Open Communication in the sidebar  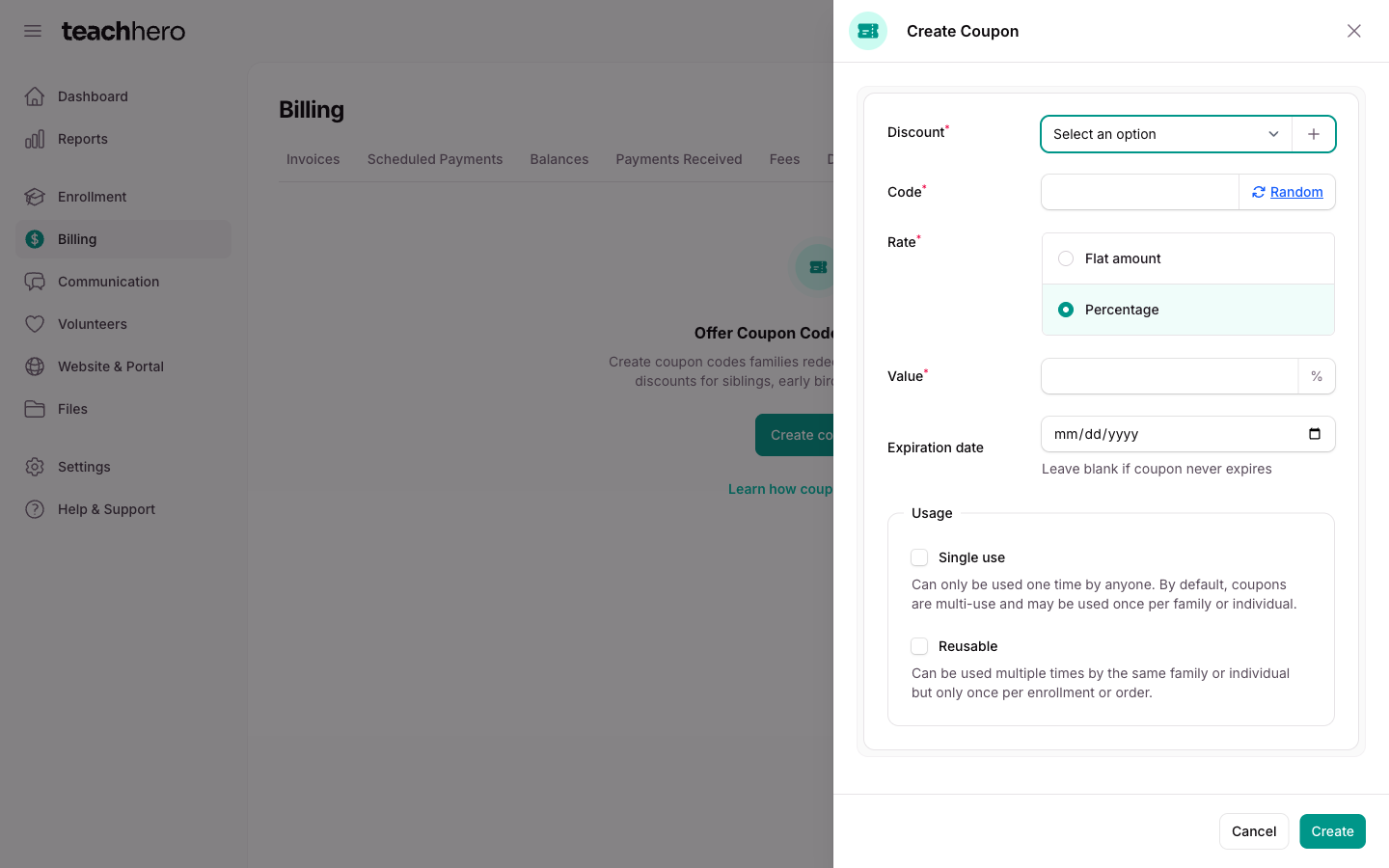click(x=123, y=282)
